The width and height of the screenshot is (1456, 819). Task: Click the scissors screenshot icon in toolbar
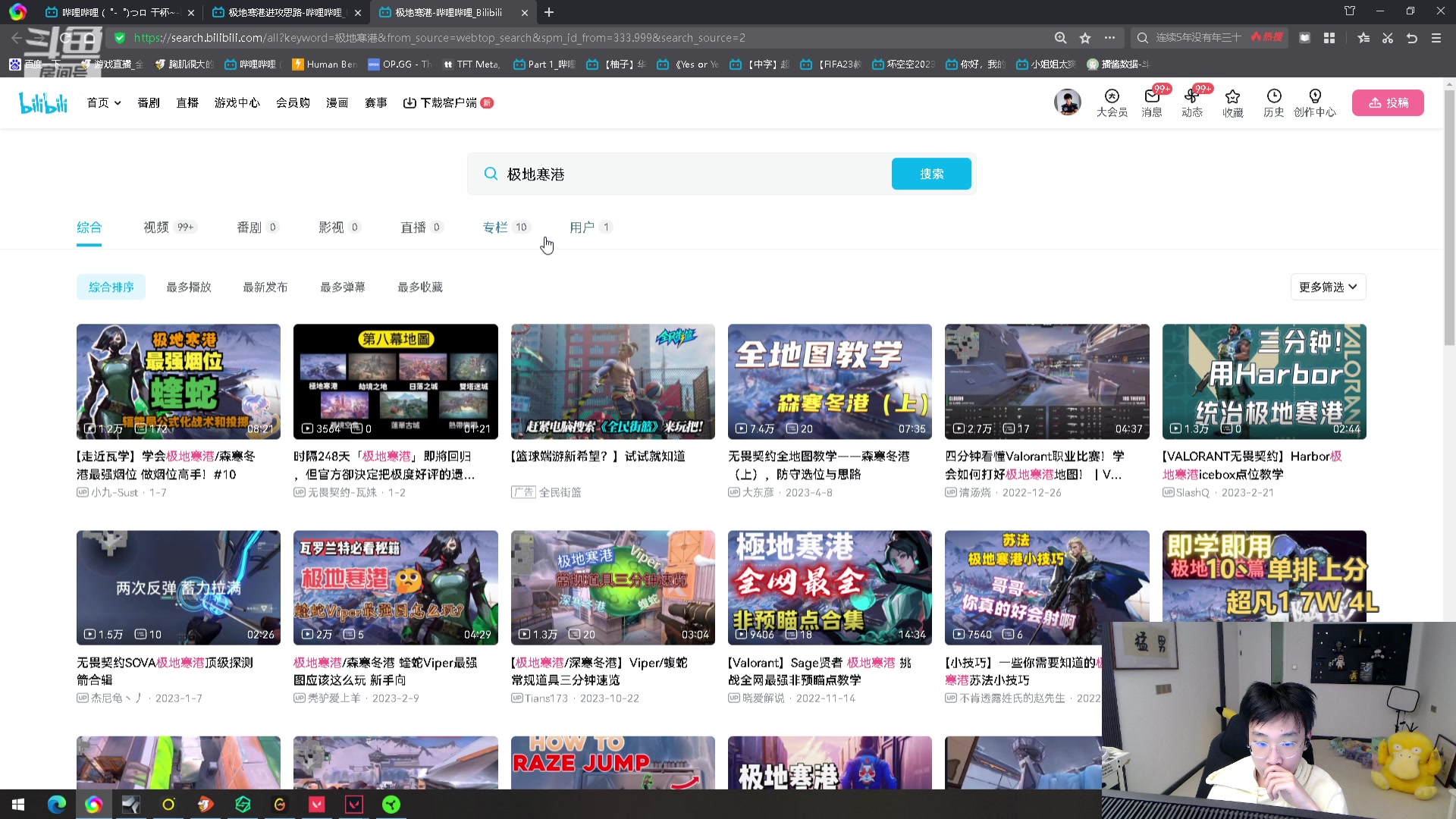tap(1388, 38)
